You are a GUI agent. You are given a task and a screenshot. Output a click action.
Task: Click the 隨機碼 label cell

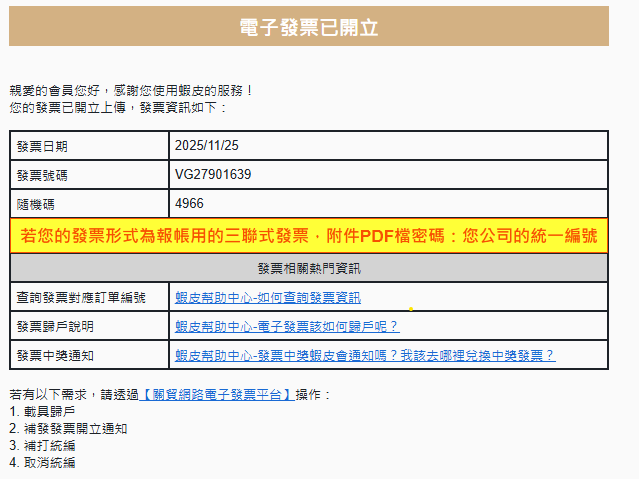(36, 205)
